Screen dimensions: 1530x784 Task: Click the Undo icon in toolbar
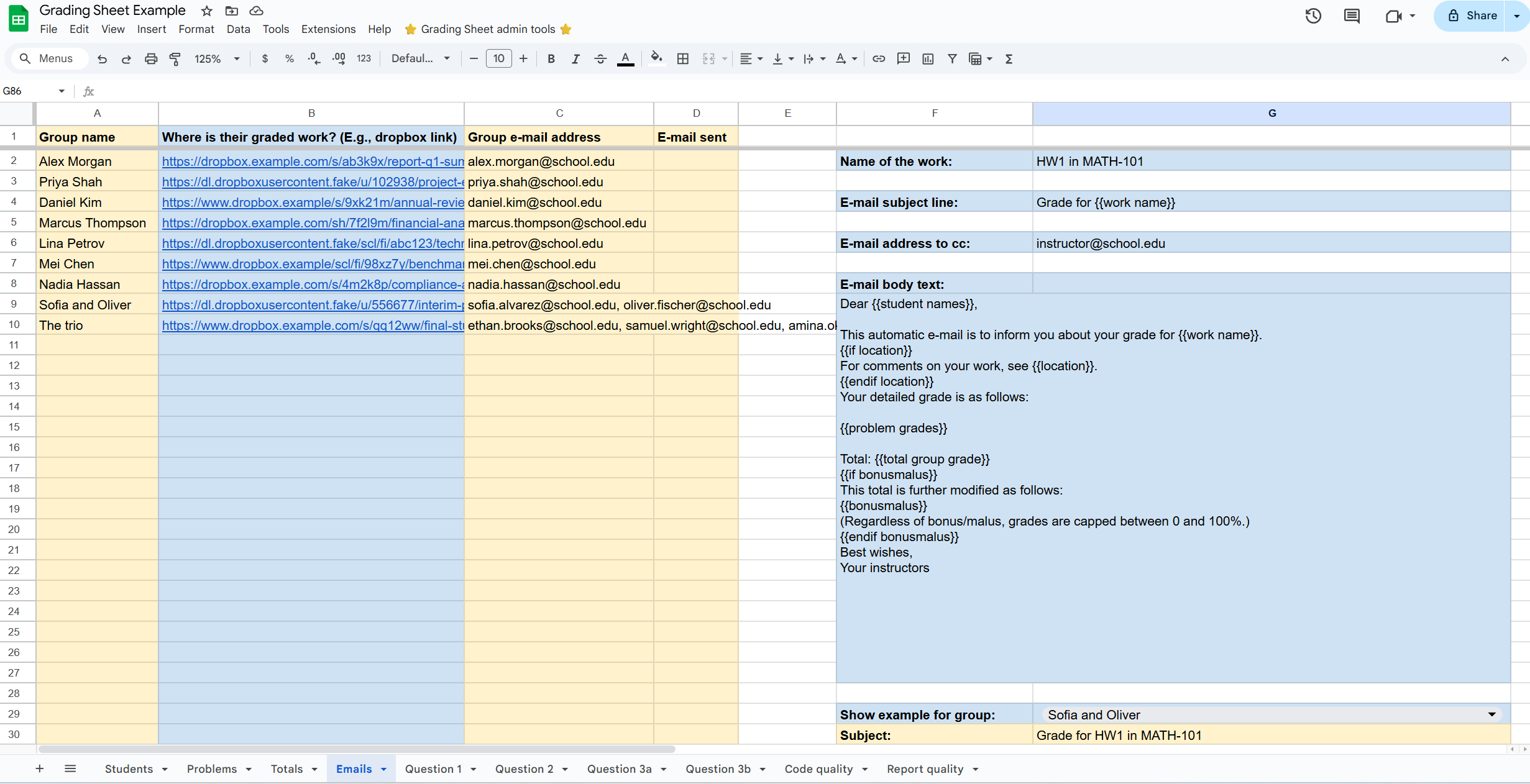click(x=103, y=59)
